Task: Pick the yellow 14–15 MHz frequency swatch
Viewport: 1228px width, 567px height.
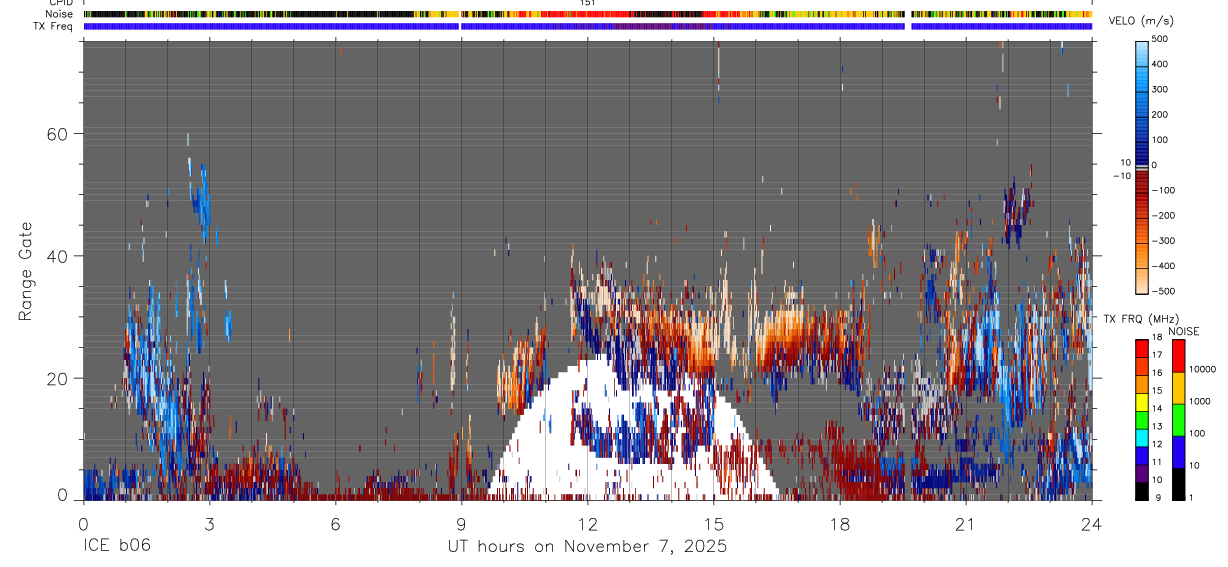Action: coord(1142,402)
